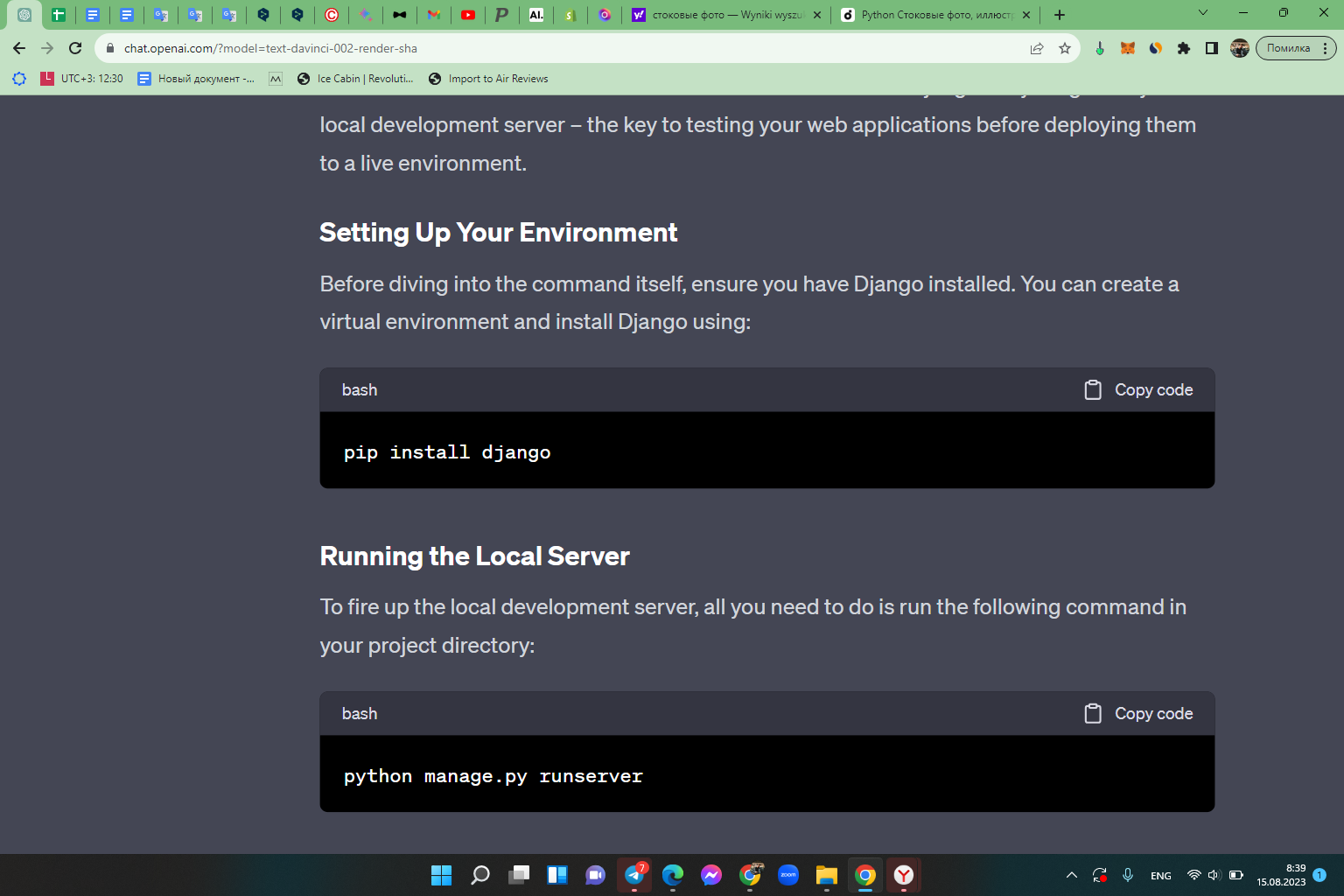The image size is (1344, 896).
Task: Copy code from the pip install block
Action: point(1137,389)
